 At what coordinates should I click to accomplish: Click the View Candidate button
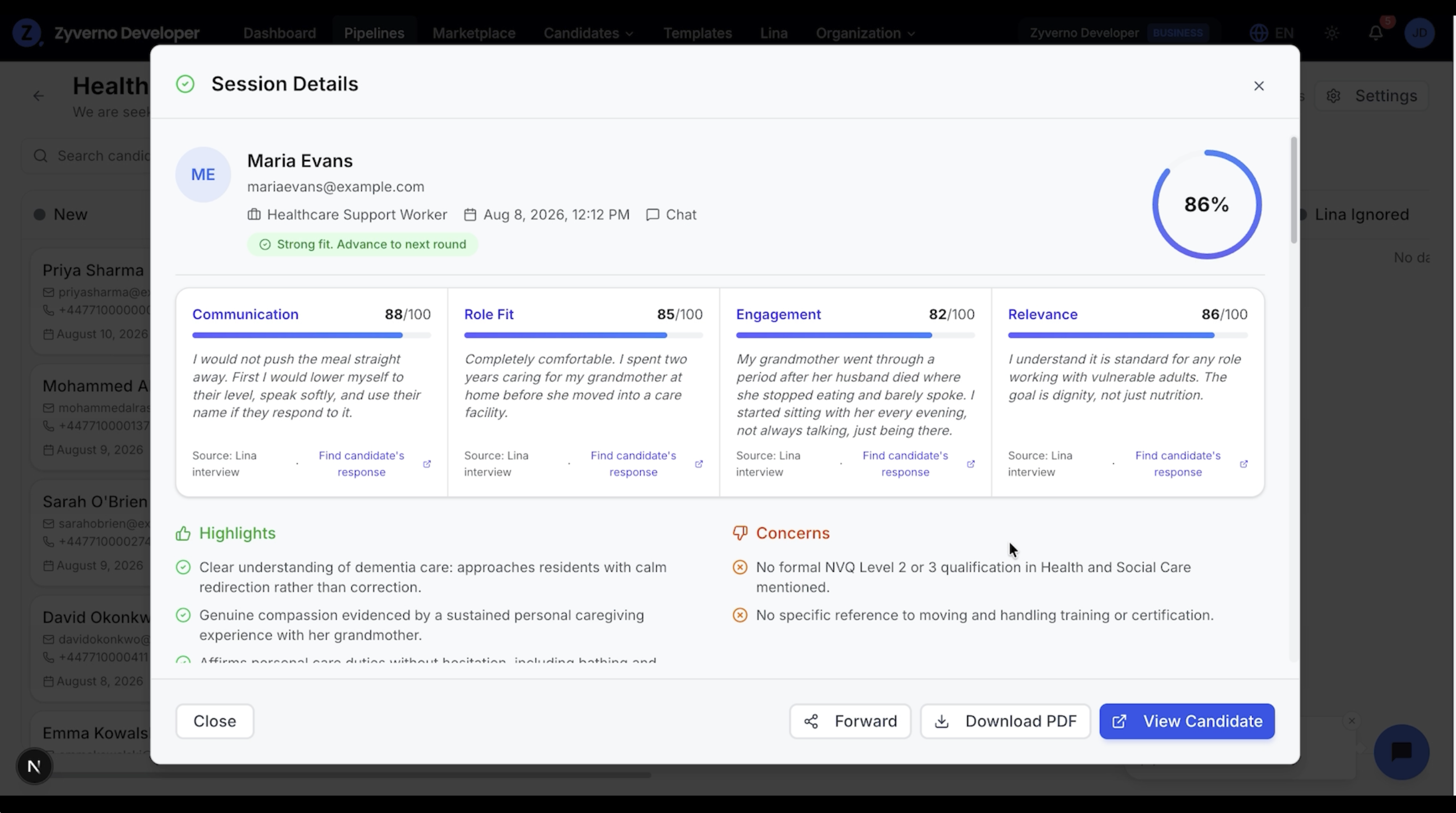(1186, 721)
